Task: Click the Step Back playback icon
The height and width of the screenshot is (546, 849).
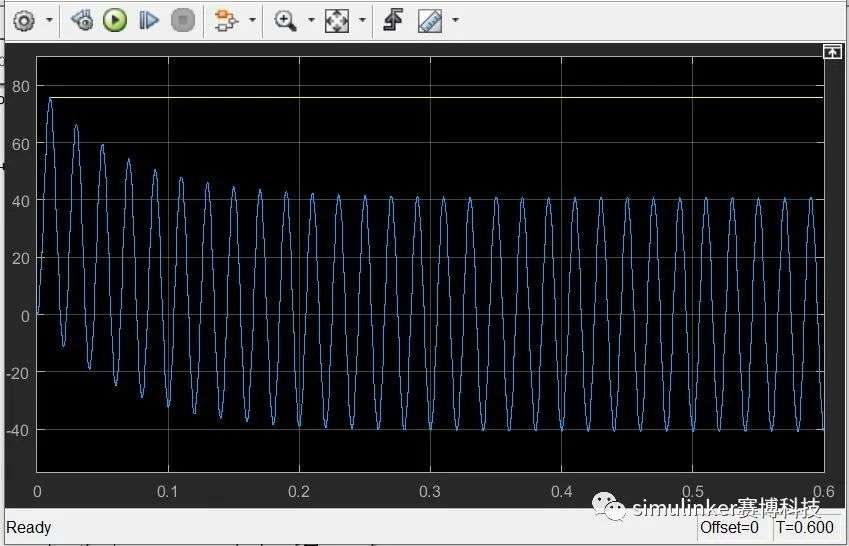Action: tap(82, 21)
